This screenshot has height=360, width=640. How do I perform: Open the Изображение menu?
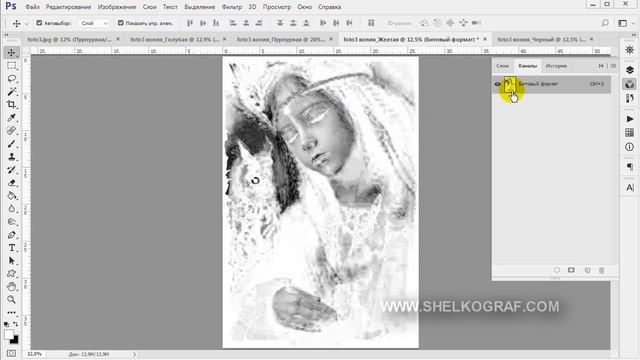117,7
